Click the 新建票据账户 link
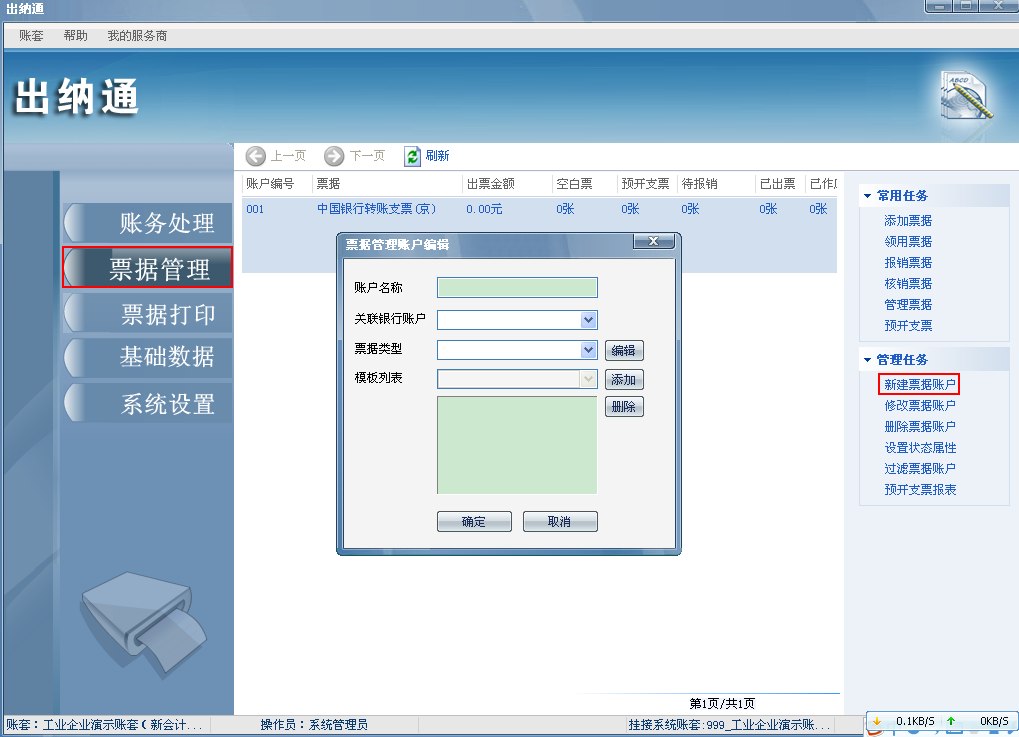This screenshot has width=1019, height=737. pyautogui.click(x=920, y=385)
